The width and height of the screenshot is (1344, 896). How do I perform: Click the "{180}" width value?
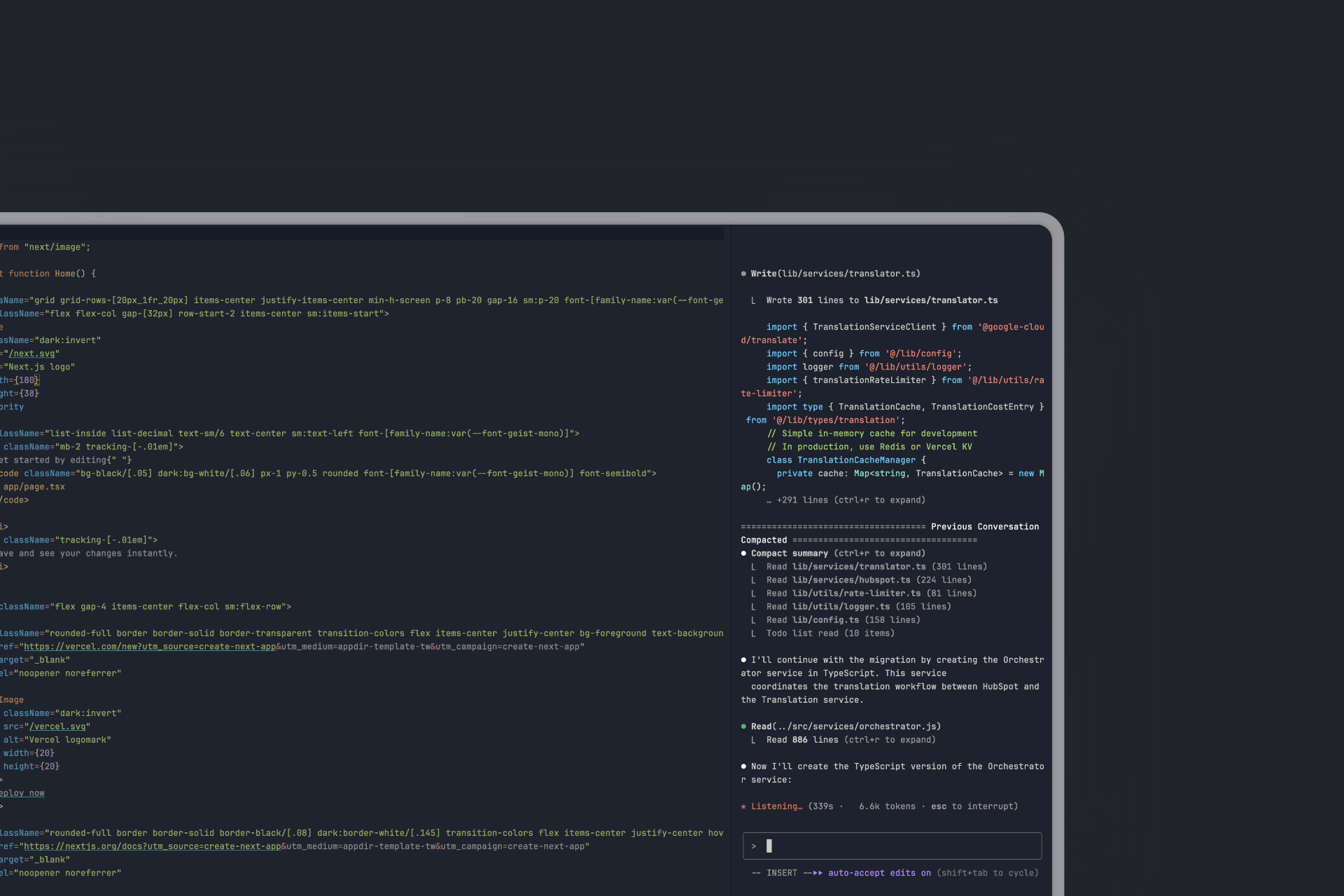[x=27, y=380]
